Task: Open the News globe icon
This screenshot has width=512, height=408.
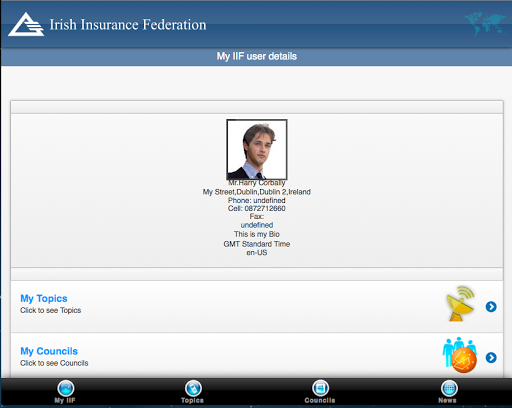Action: point(449,388)
